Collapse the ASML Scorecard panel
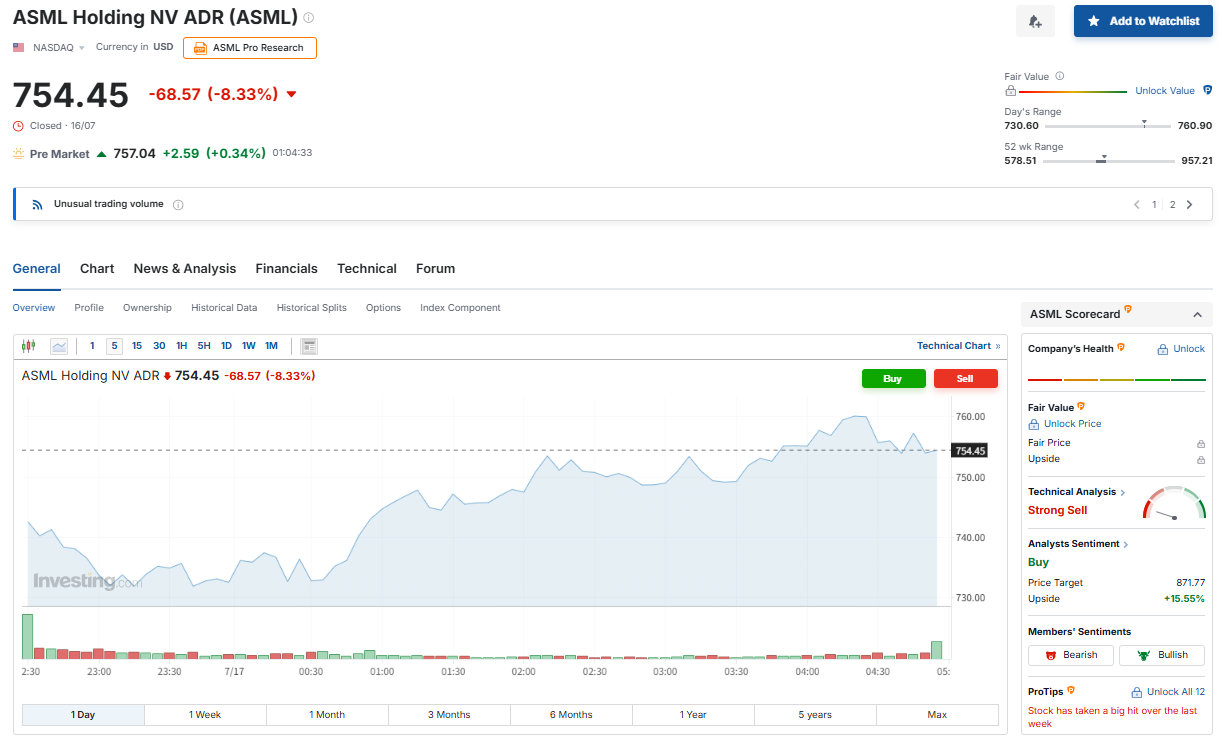This screenshot has height=736, width=1222. coord(1197,315)
